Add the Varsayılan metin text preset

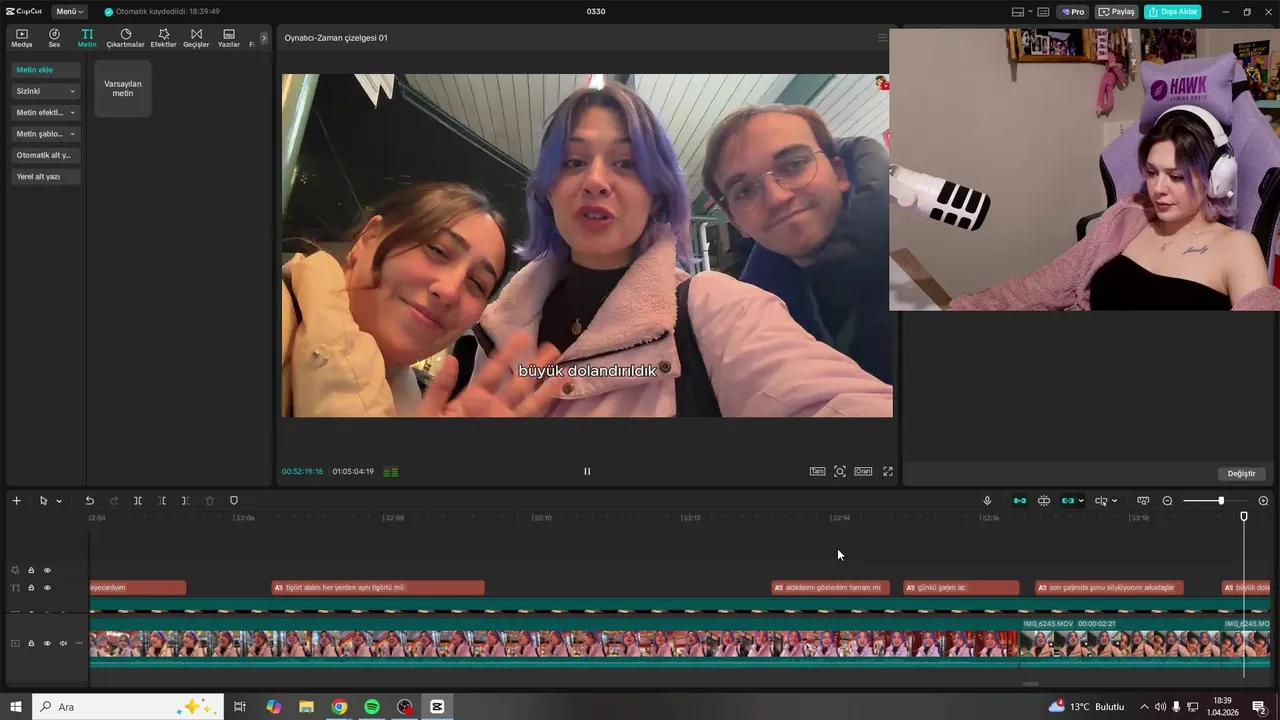[x=123, y=88]
